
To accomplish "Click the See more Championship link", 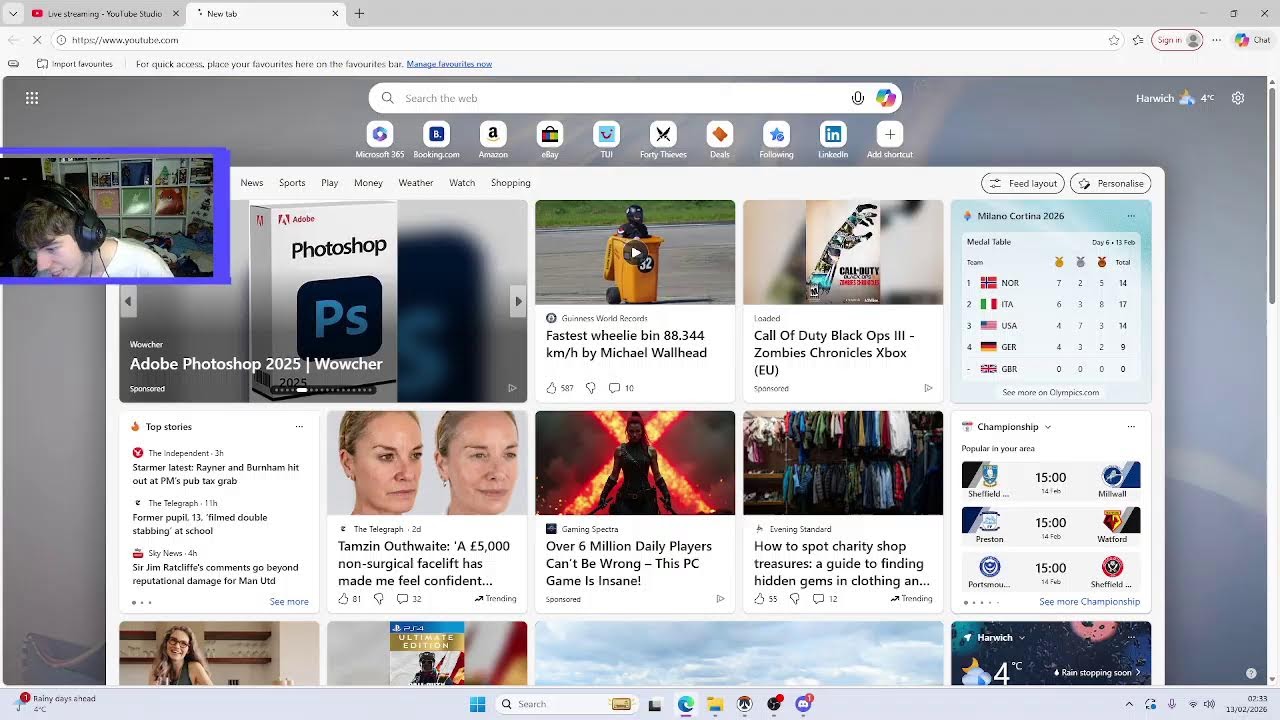I will 1089,602.
